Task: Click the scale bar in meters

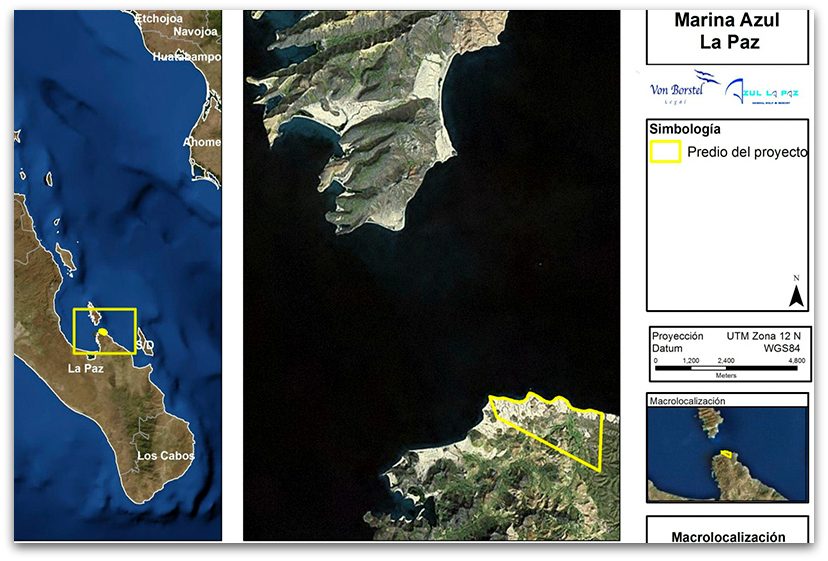Action: pyautogui.click(x=730, y=368)
